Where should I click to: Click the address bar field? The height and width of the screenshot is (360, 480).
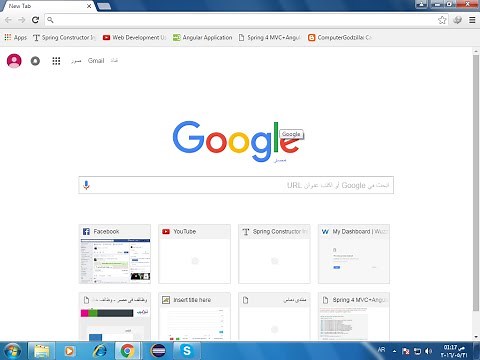coord(246,20)
